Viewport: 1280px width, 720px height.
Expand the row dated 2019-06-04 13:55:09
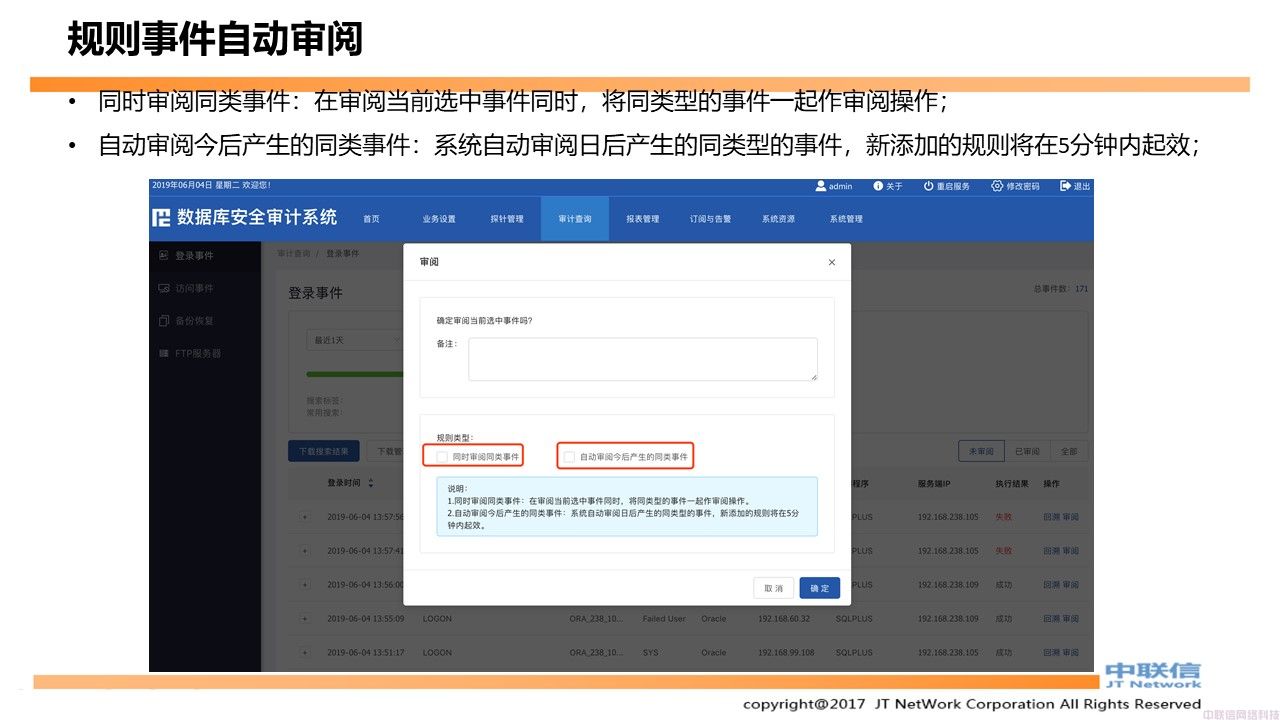[305, 619]
